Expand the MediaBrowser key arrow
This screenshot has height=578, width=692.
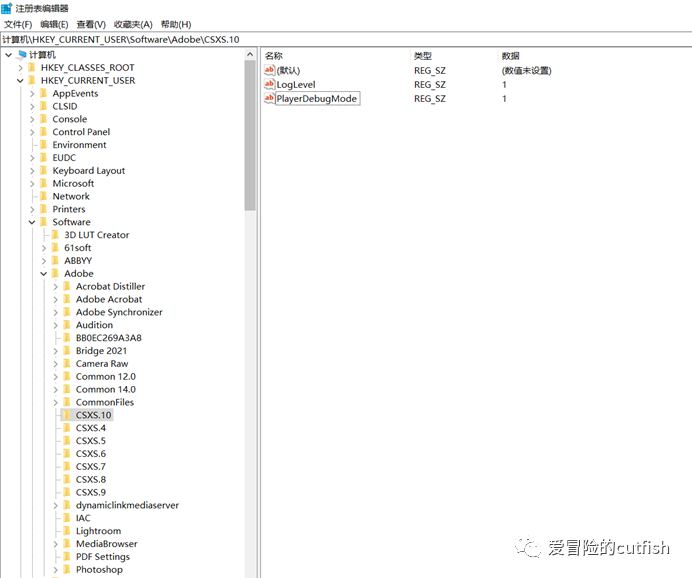click(x=56, y=544)
